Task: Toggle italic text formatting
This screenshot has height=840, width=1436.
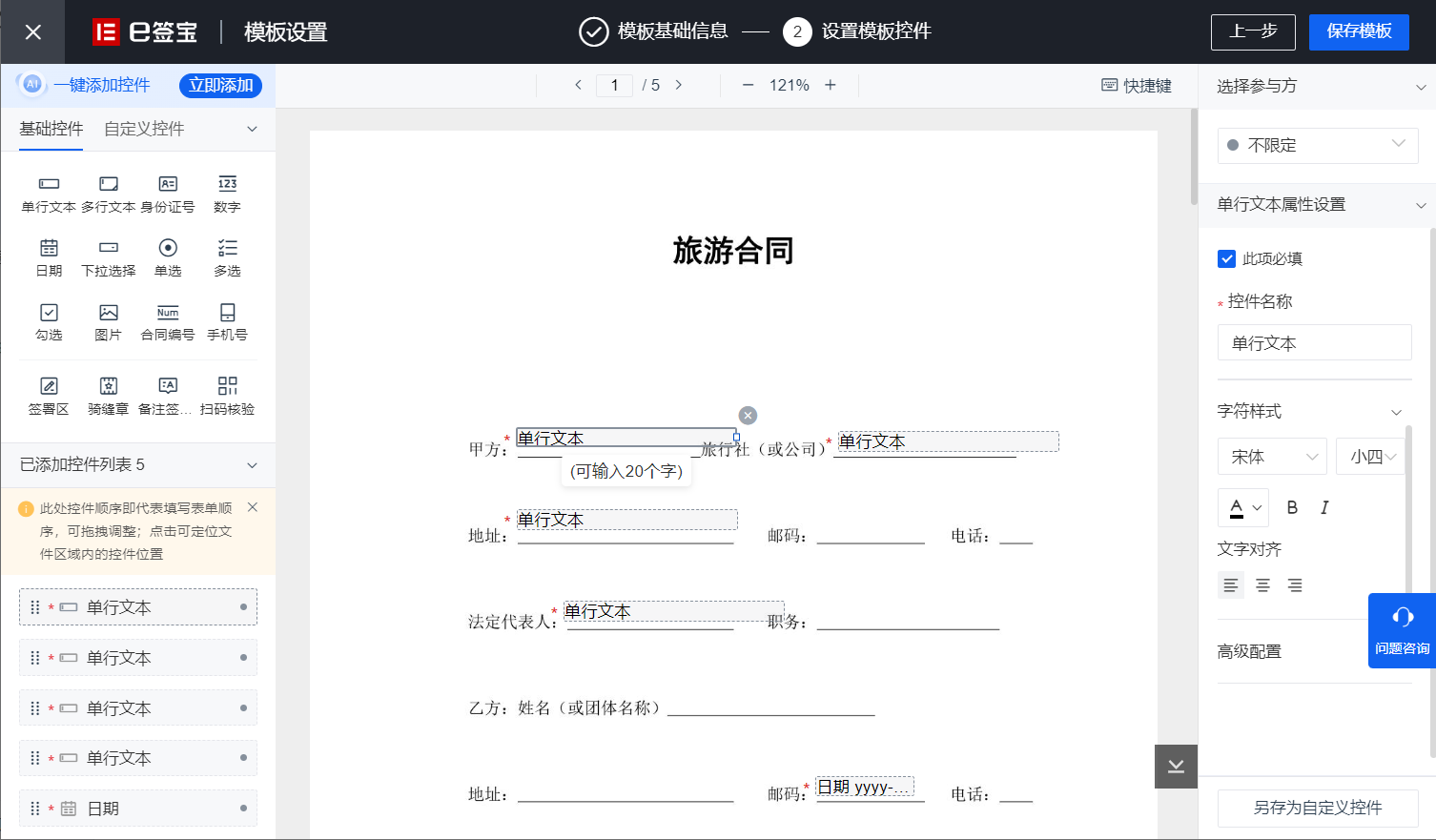Action: coord(1324,507)
